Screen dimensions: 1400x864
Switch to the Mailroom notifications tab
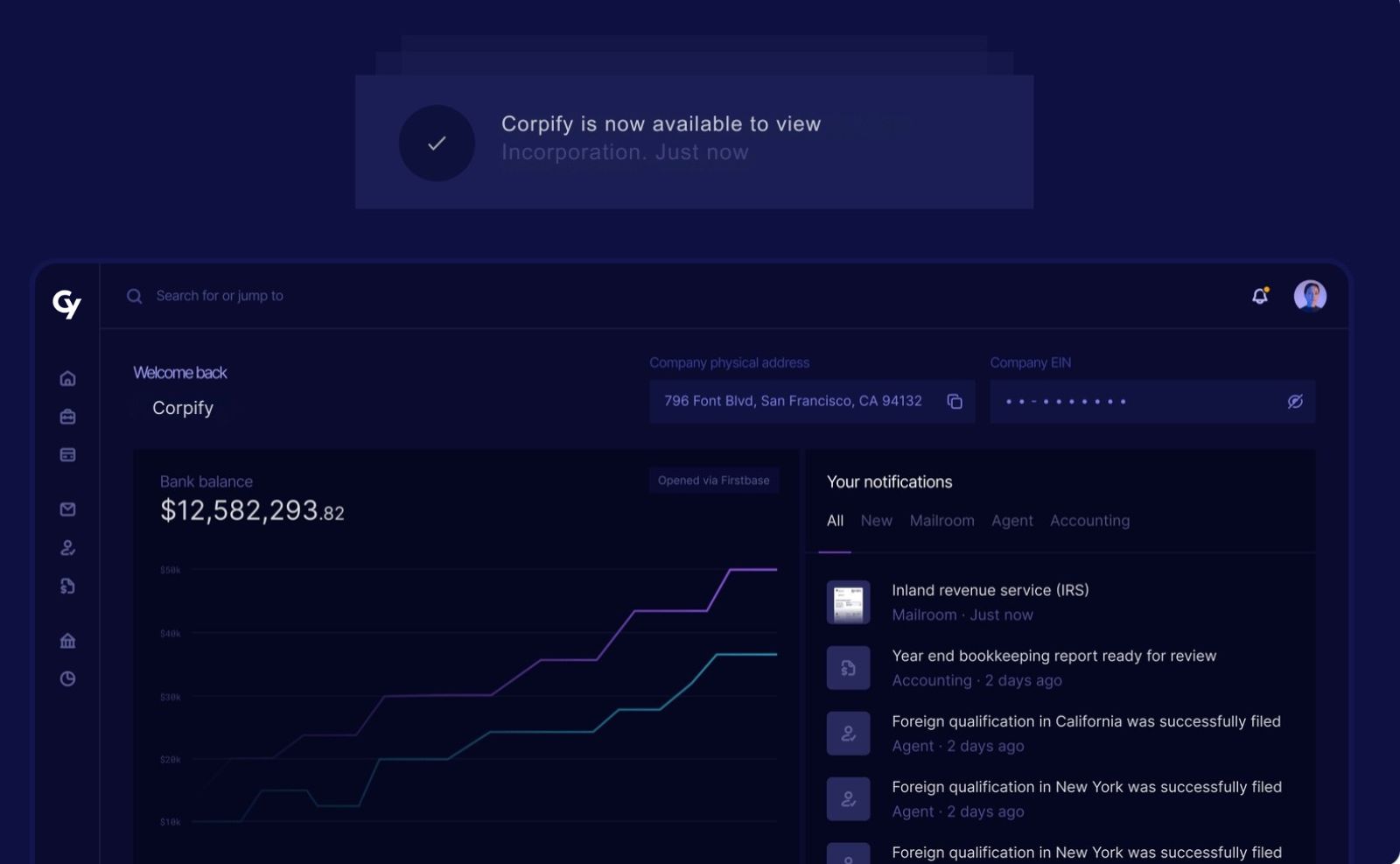point(941,520)
